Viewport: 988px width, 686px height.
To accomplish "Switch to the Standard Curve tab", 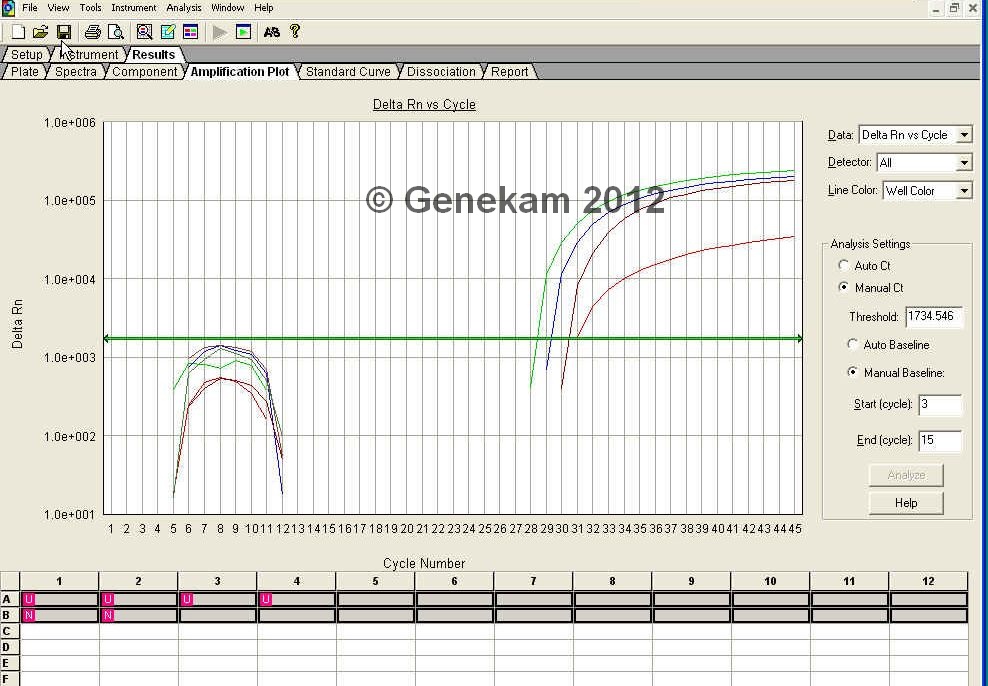I will pos(348,72).
